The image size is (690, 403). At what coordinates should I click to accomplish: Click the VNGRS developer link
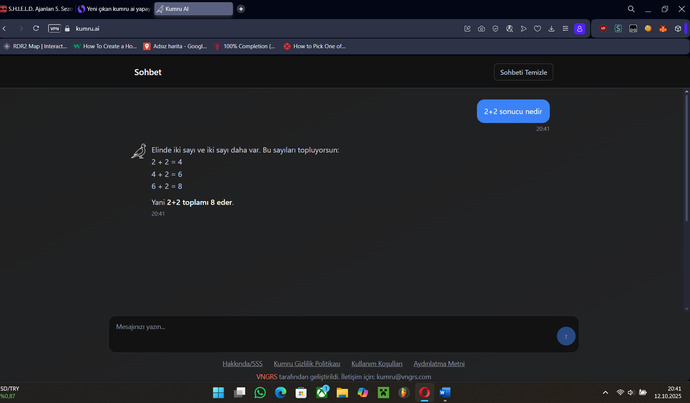click(x=267, y=377)
